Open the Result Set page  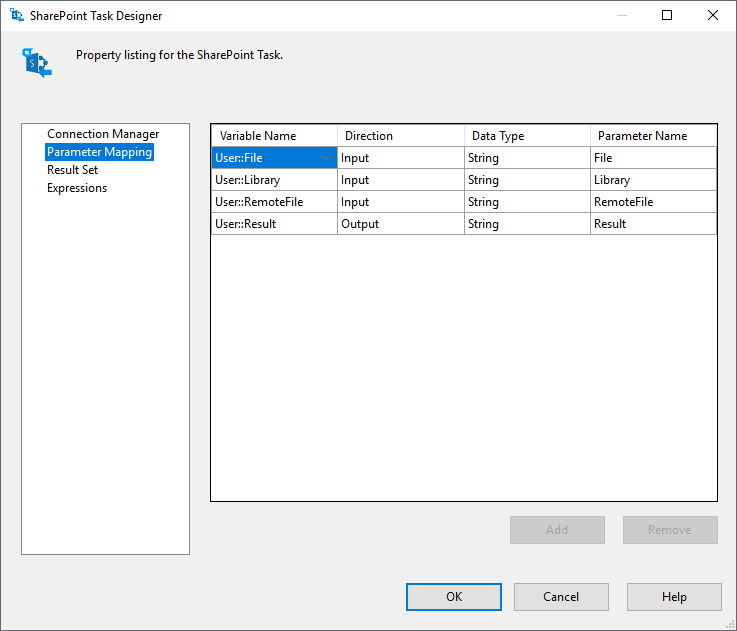point(72,170)
